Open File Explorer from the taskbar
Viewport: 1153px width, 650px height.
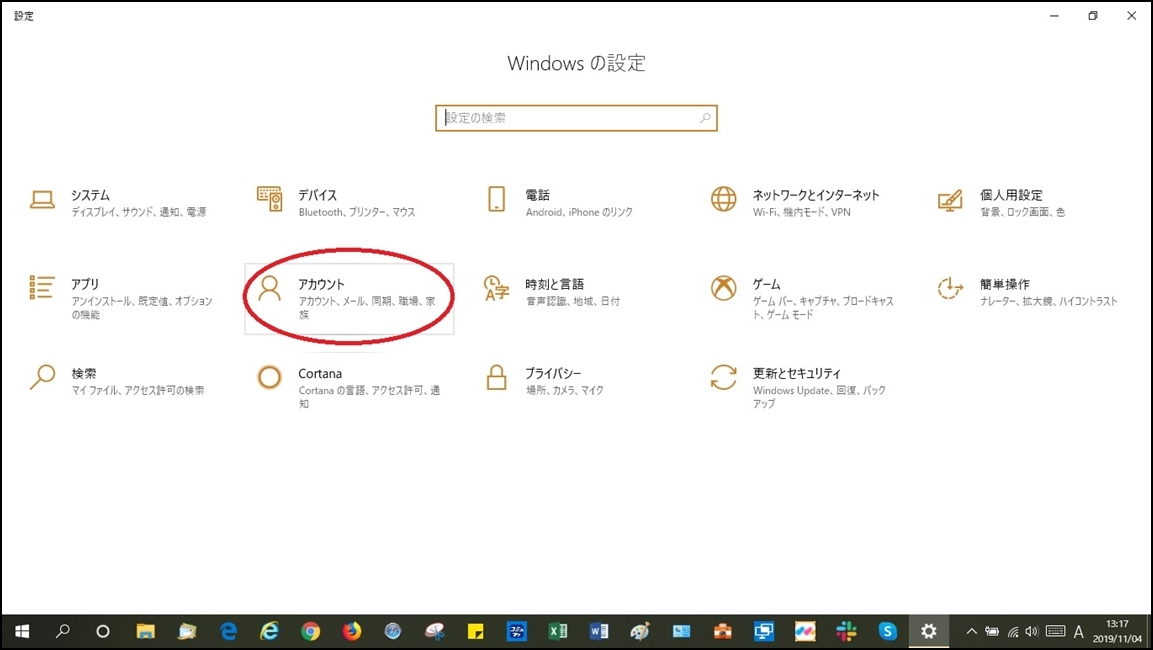click(x=146, y=631)
